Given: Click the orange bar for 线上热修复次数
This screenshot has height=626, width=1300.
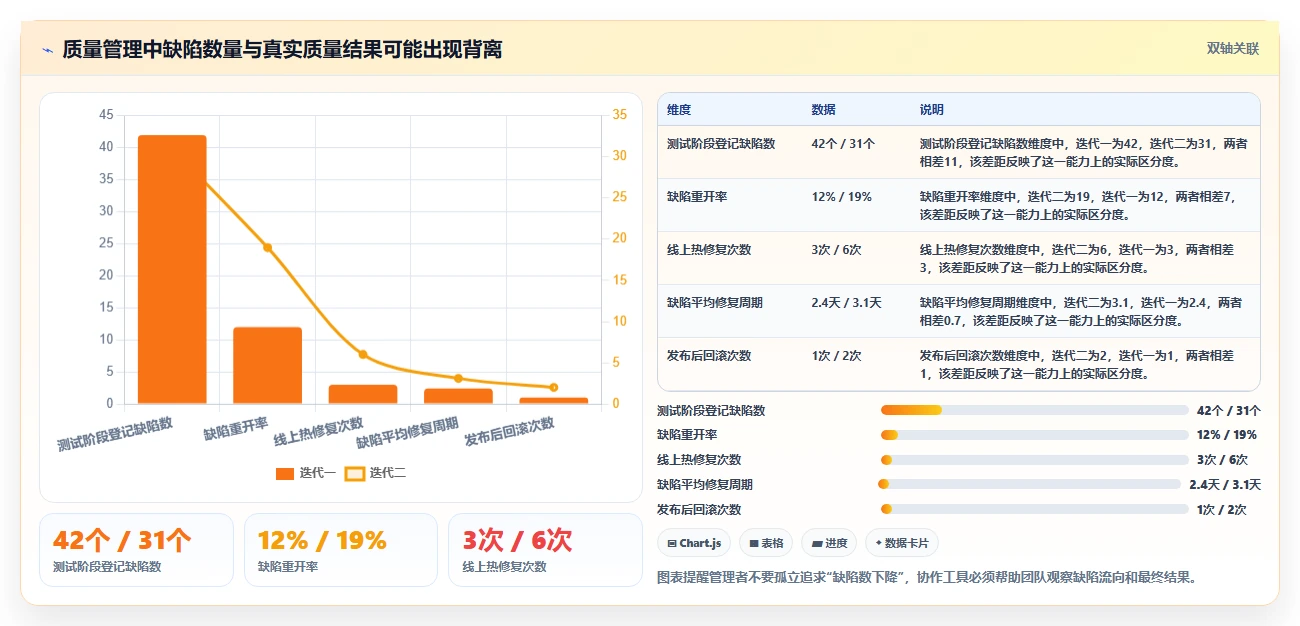Looking at the screenshot, I should (363, 394).
